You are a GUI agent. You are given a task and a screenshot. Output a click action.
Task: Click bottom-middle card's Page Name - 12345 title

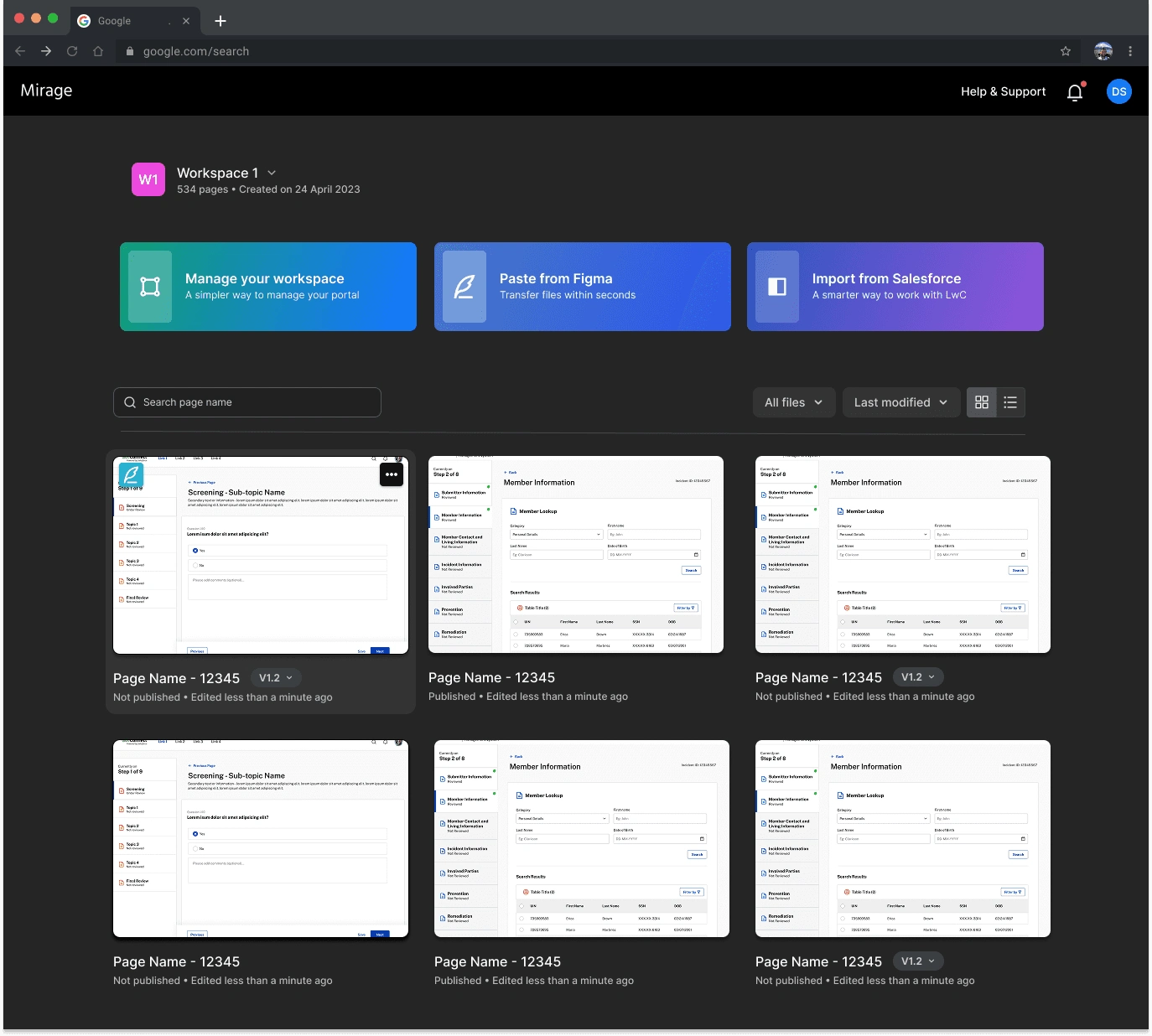(x=497, y=962)
